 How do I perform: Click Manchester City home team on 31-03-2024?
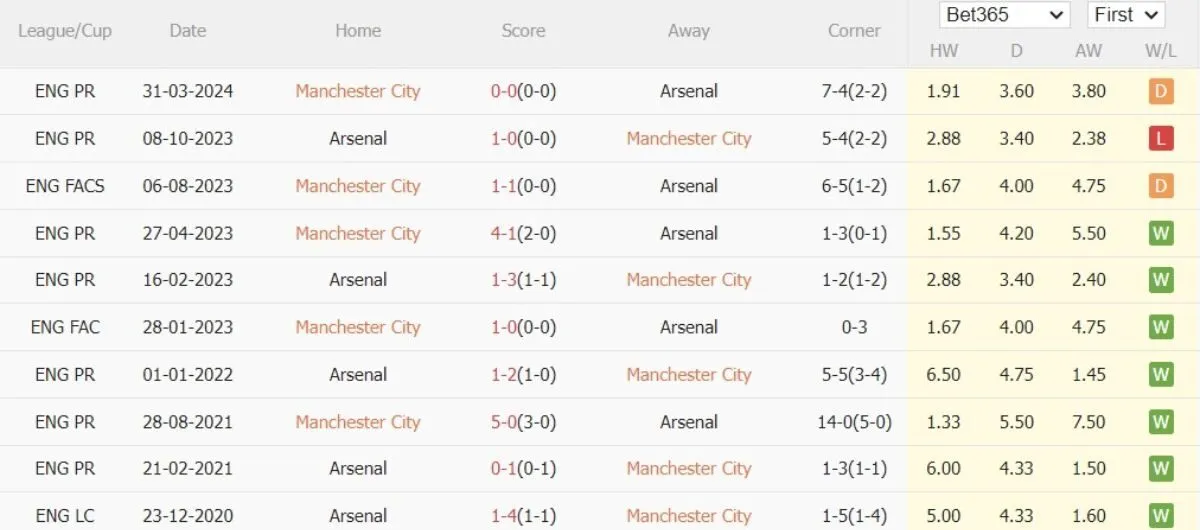(x=358, y=91)
